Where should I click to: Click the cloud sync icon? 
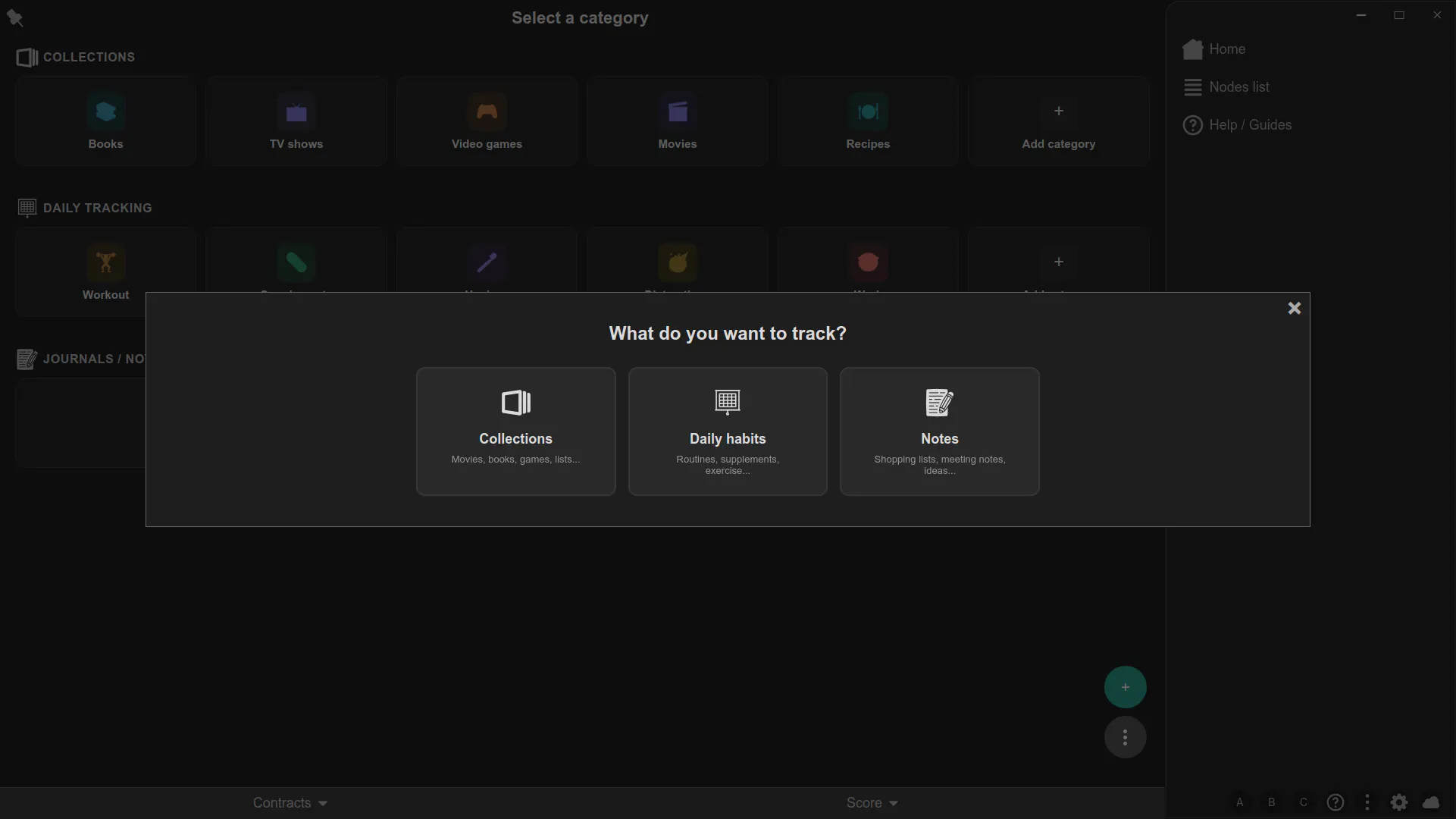(1431, 802)
